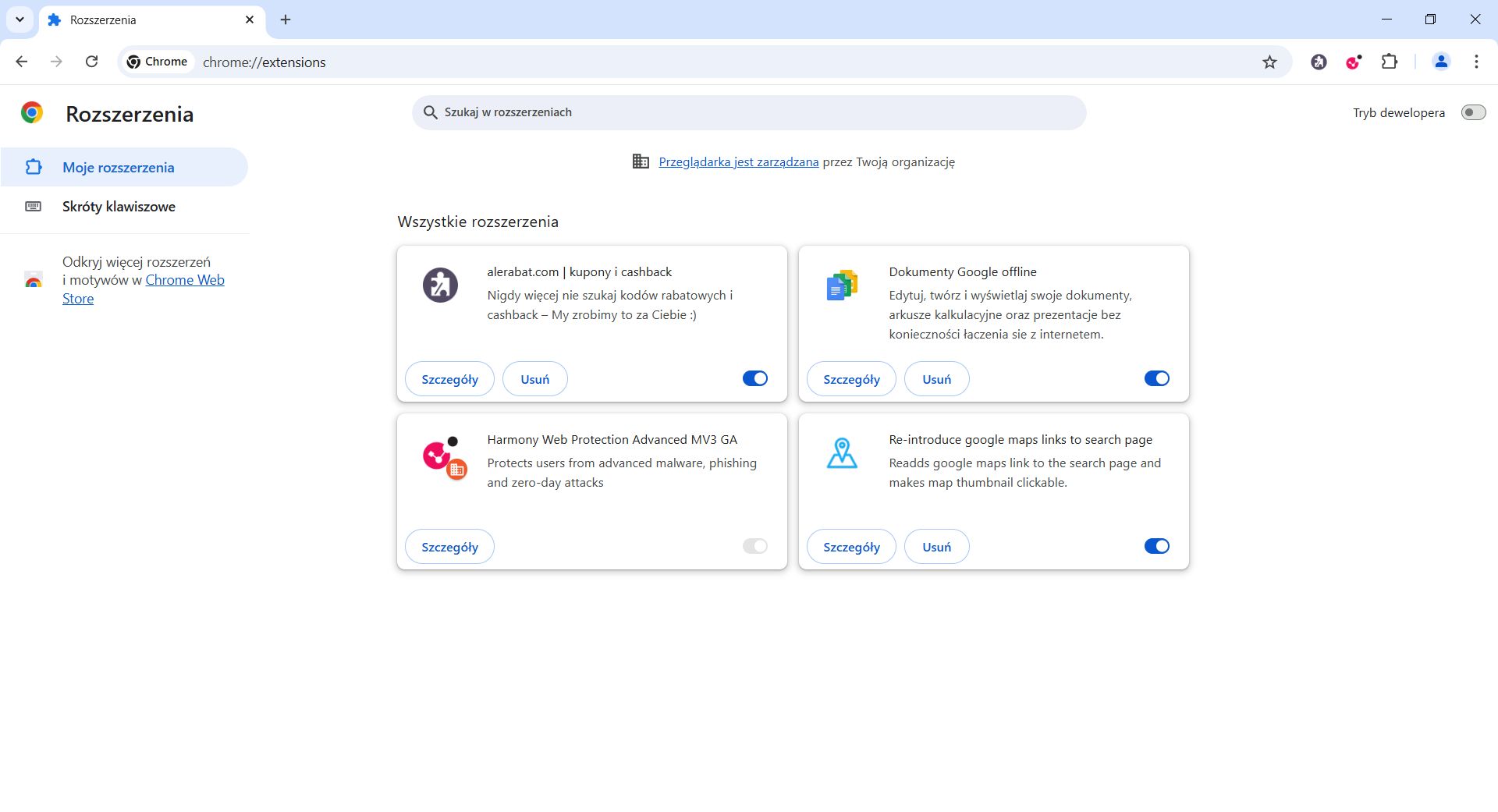
Task: Click the Tryb dewelopera label
Action: click(x=1398, y=112)
